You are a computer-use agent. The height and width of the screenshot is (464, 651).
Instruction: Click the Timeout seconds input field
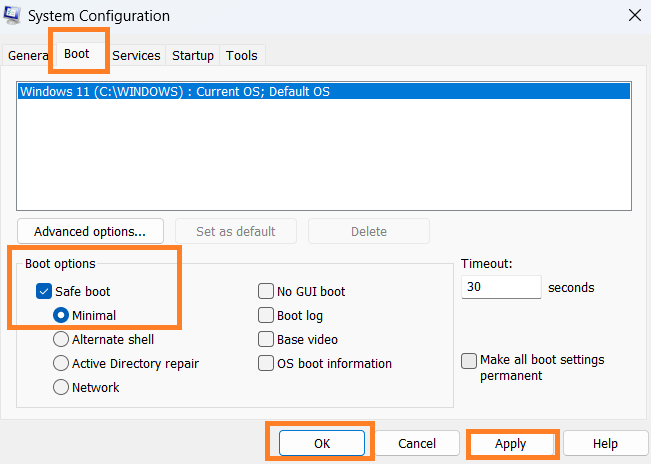(x=501, y=287)
